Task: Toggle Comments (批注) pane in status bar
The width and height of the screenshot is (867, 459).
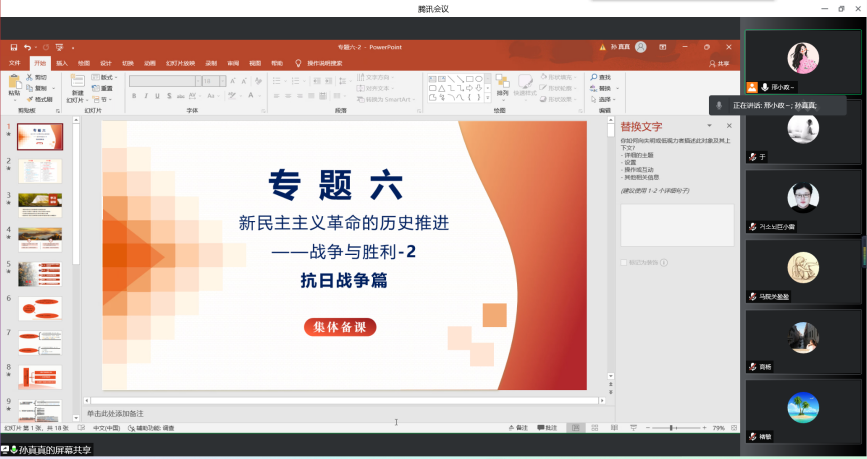Action: click(547, 427)
